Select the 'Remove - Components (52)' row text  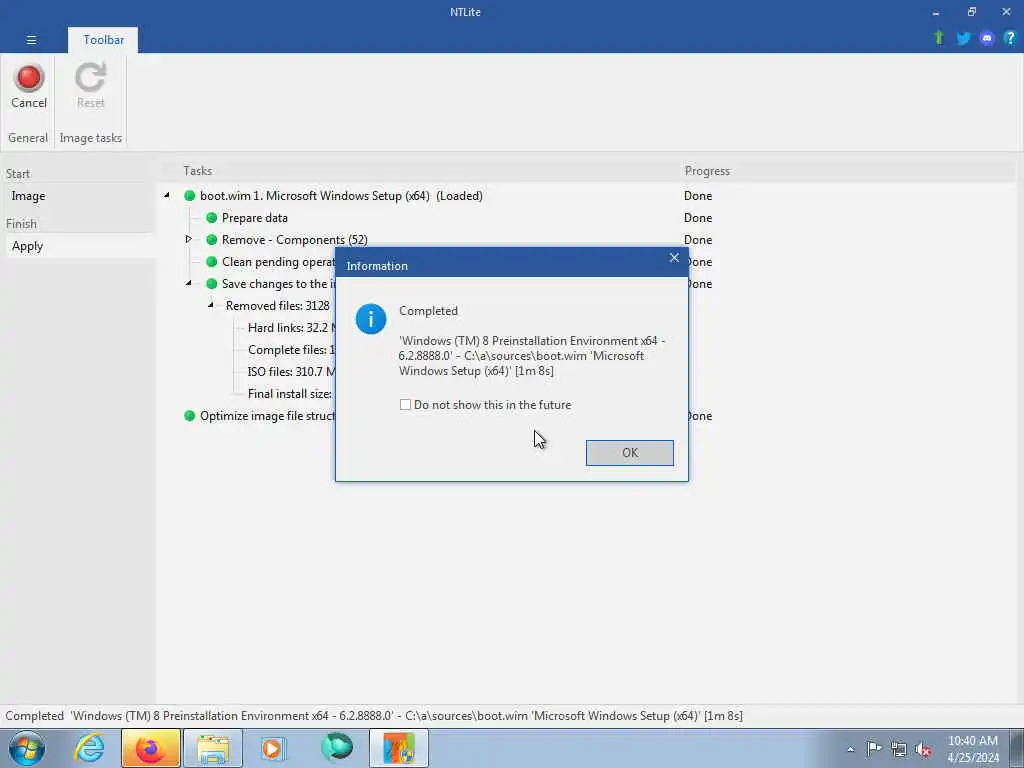click(x=295, y=240)
